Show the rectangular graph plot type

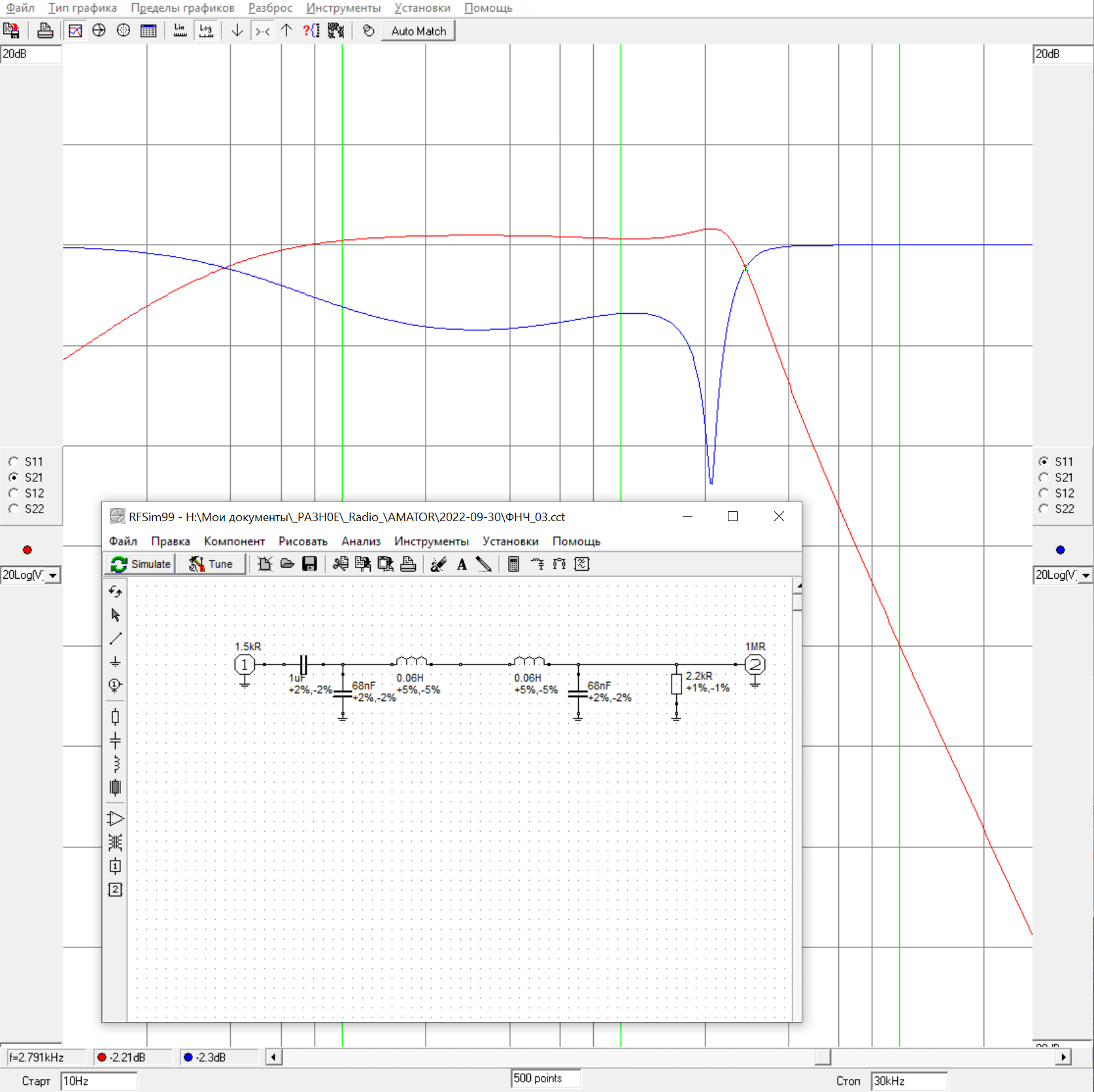pyautogui.click(x=75, y=31)
